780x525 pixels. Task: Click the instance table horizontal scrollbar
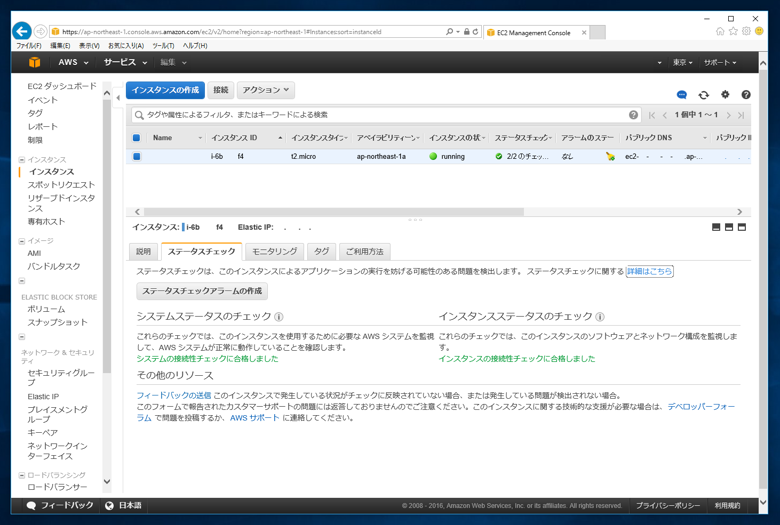coord(333,212)
